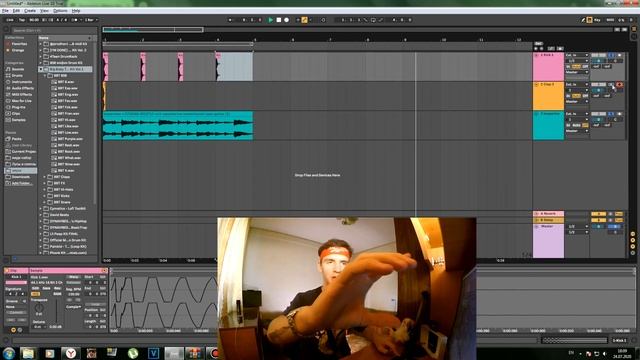Select BRT Wine.wav sample
This screenshot has width=640, height=360.
(x=69, y=164)
